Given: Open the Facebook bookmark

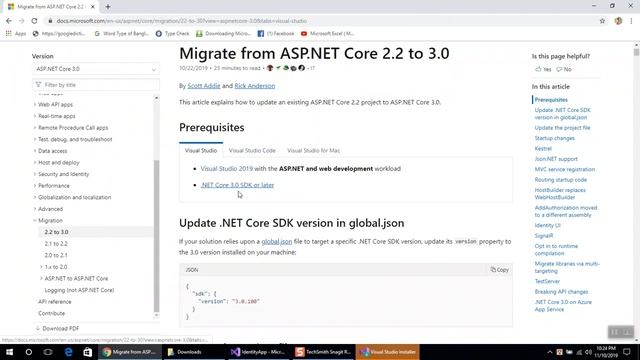Looking at the screenshot, I should click(276, 33).
